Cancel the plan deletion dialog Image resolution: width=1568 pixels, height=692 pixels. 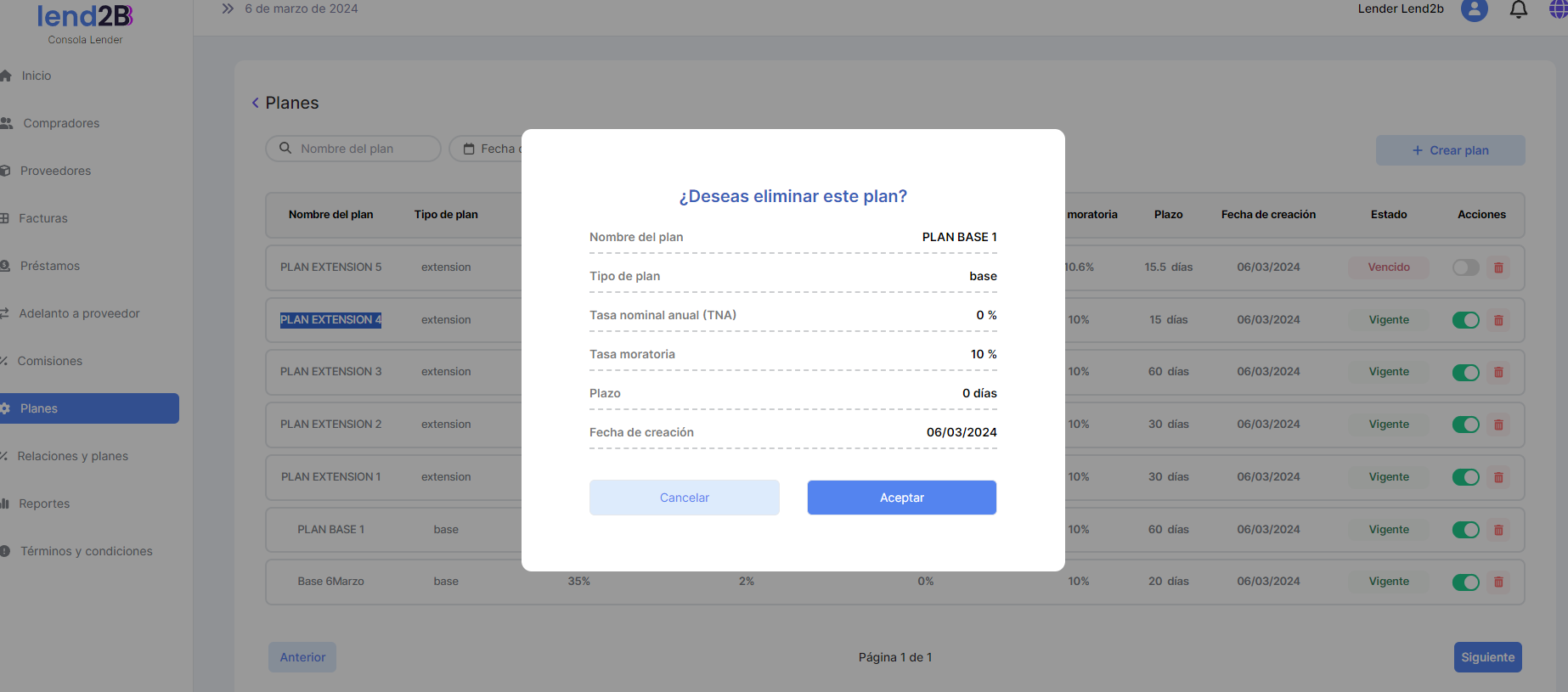(x=684, y=498)
